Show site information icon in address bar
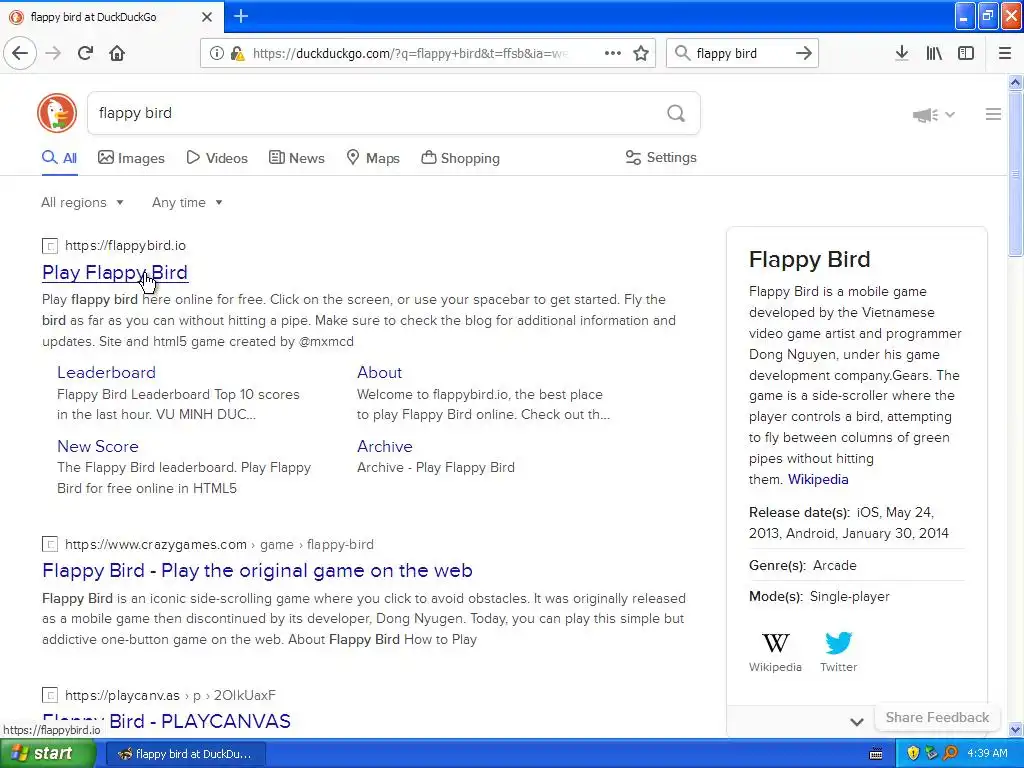This screenshot has height=768, width=1024. (x=216, y=54)
